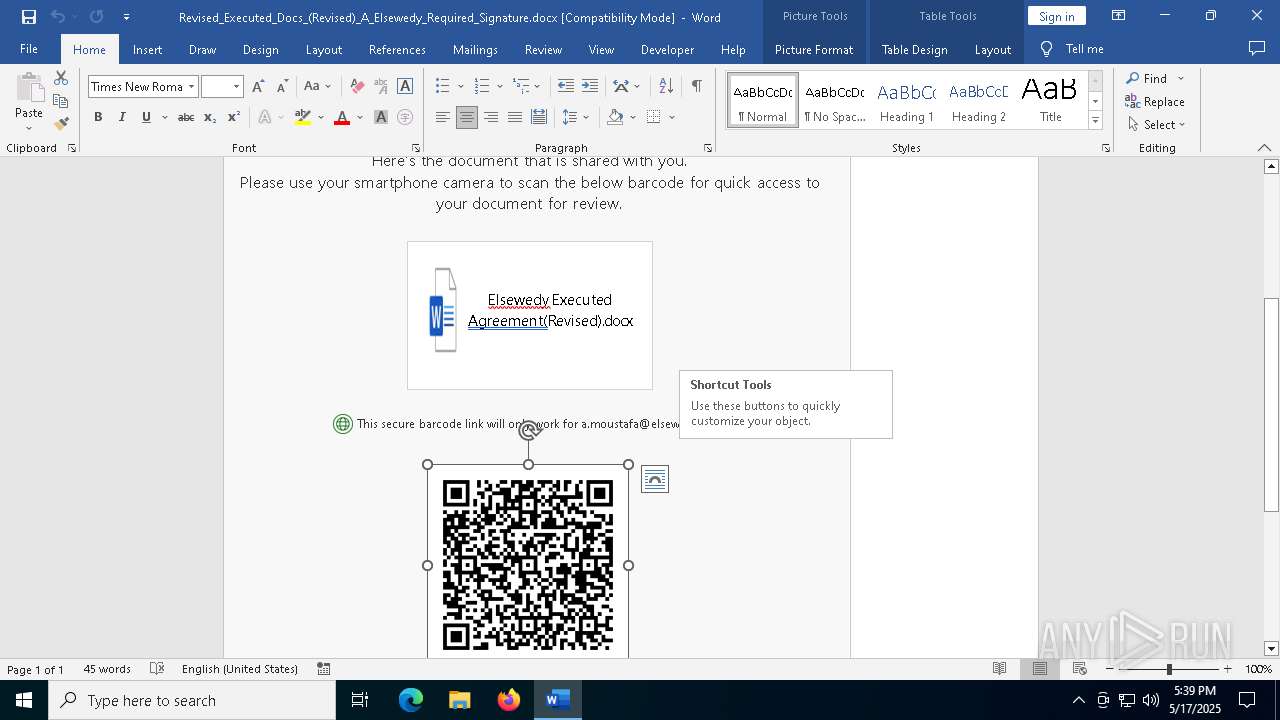Switch to Print Layout view
The height and width of the screenshot is (720, 1280).
tap(1039, 669)
